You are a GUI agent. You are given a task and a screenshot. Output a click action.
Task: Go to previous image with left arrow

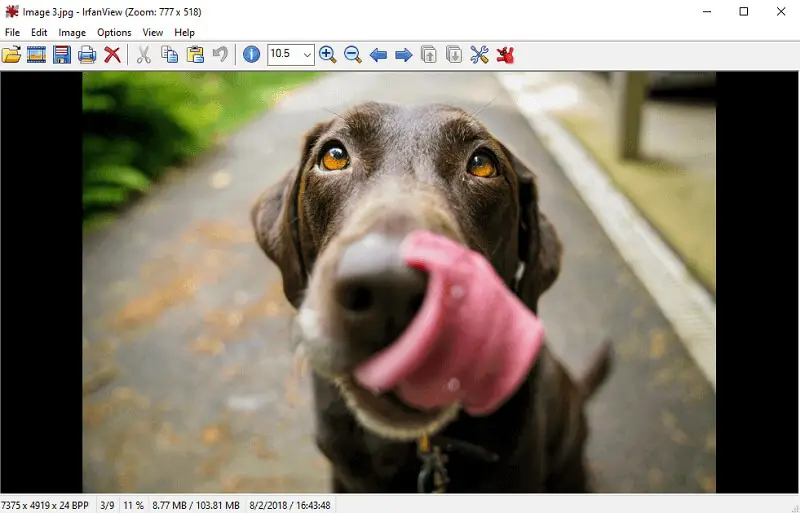click(x=378, y=55)
